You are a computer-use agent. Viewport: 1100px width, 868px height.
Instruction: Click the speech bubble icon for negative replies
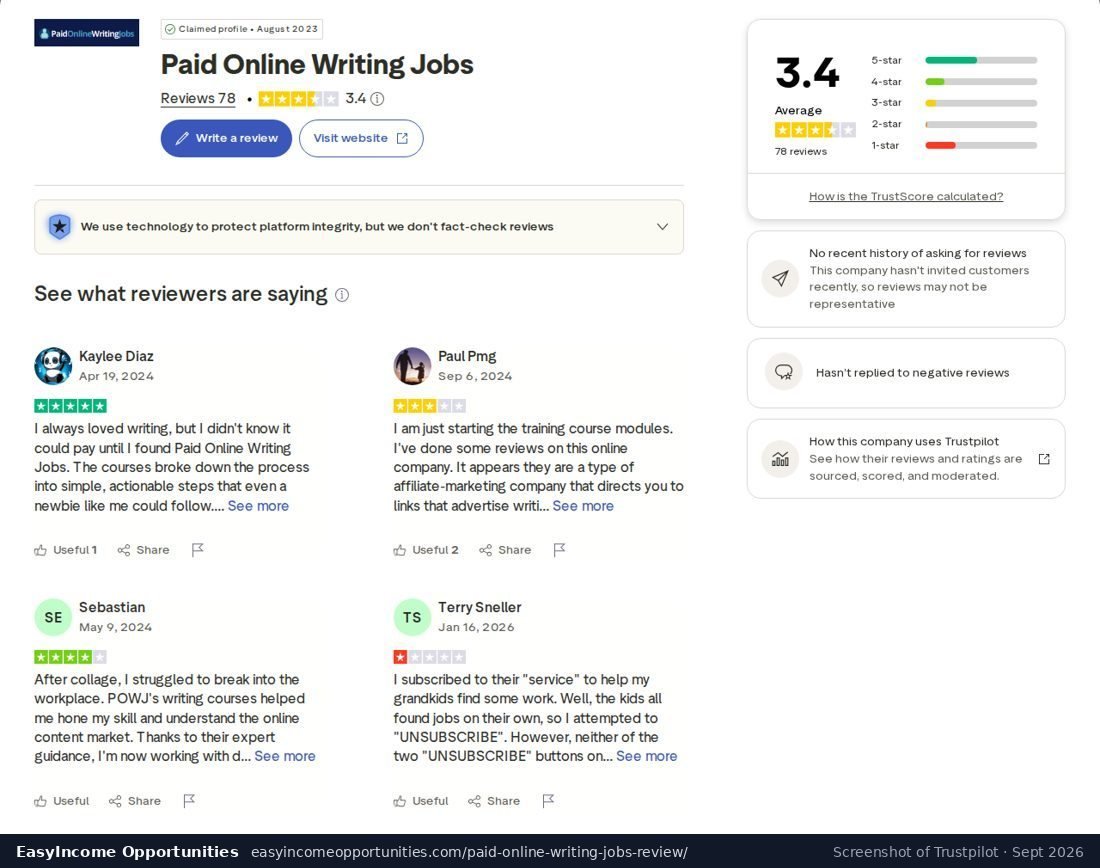(784, 372)
